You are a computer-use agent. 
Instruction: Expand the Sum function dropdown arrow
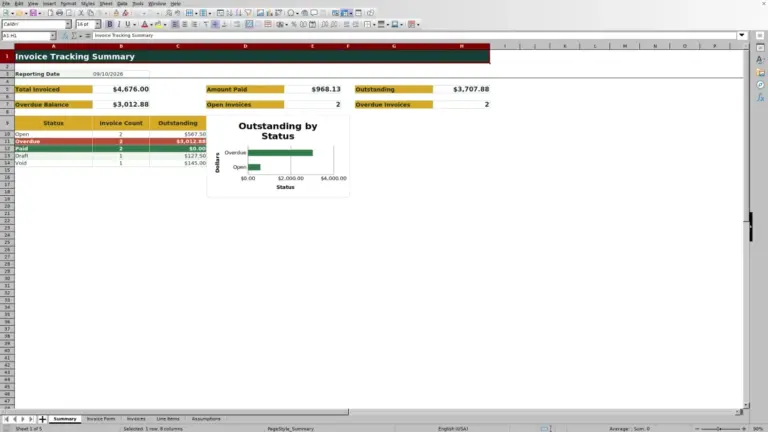click(x=81, y=36)
